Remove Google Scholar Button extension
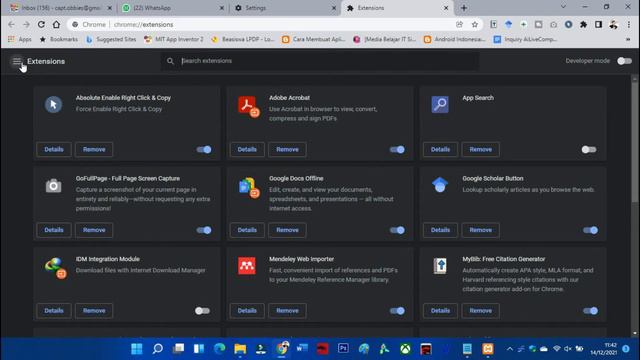The image size is (640, 360). click(480, 230)
